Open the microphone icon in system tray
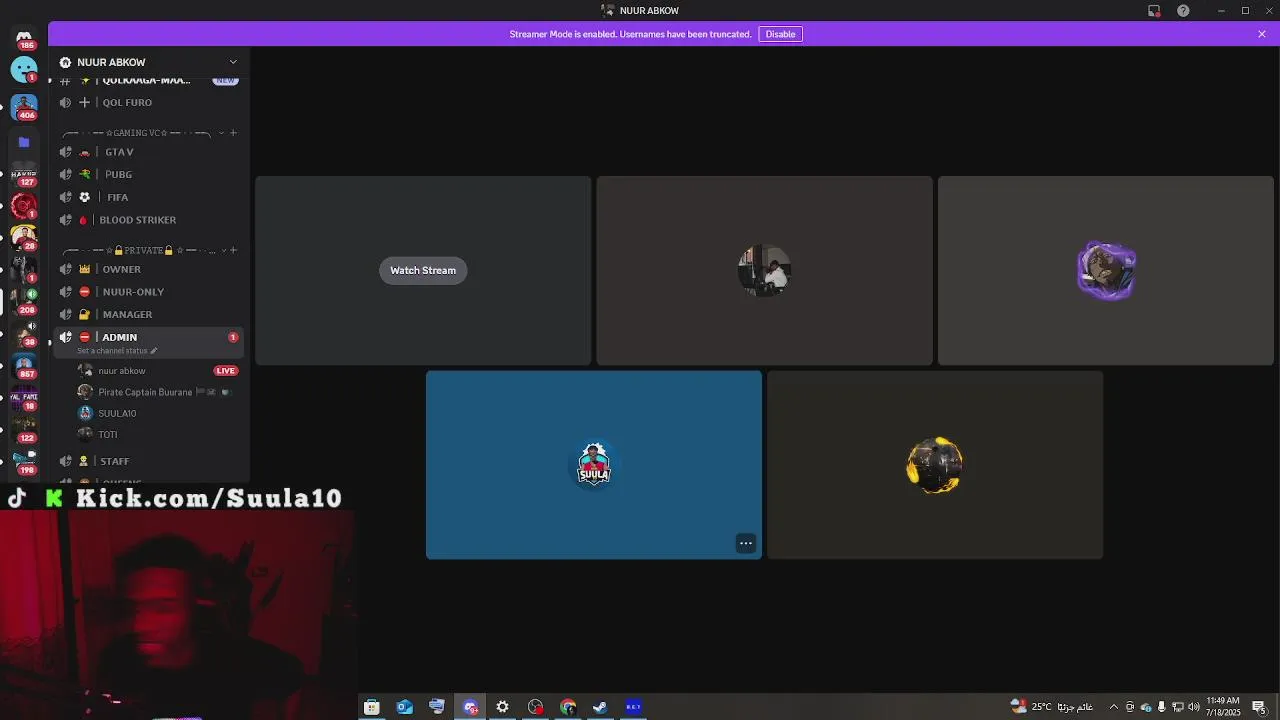This screenshot has height=720, width=1280. coord(1162,707)
